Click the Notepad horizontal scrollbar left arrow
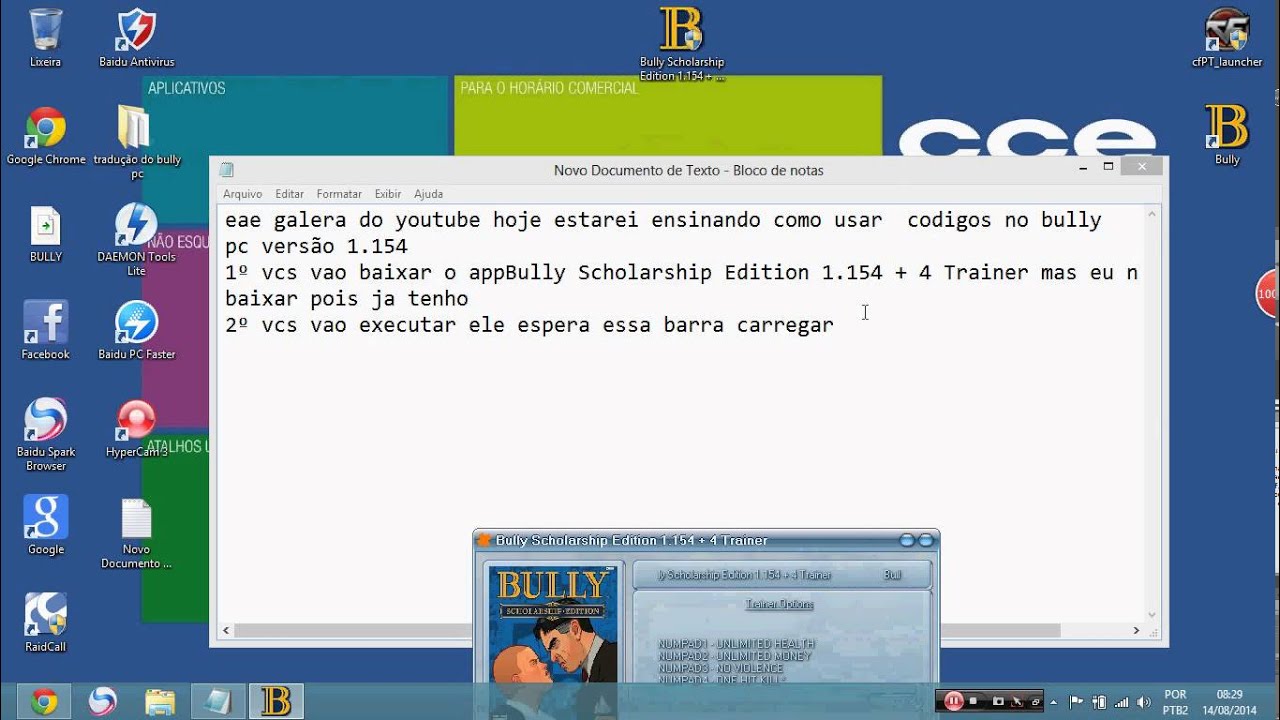 click(226, 631)
